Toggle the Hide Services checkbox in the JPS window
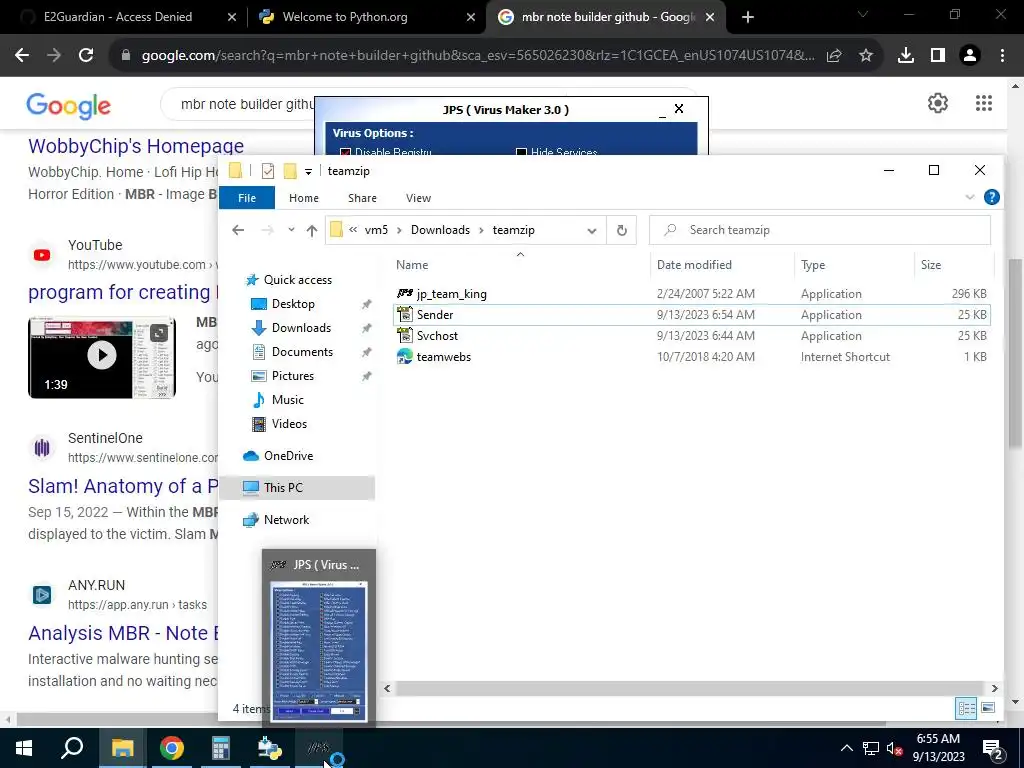This screenshot has height=768, width=1024. coord(521,152)
